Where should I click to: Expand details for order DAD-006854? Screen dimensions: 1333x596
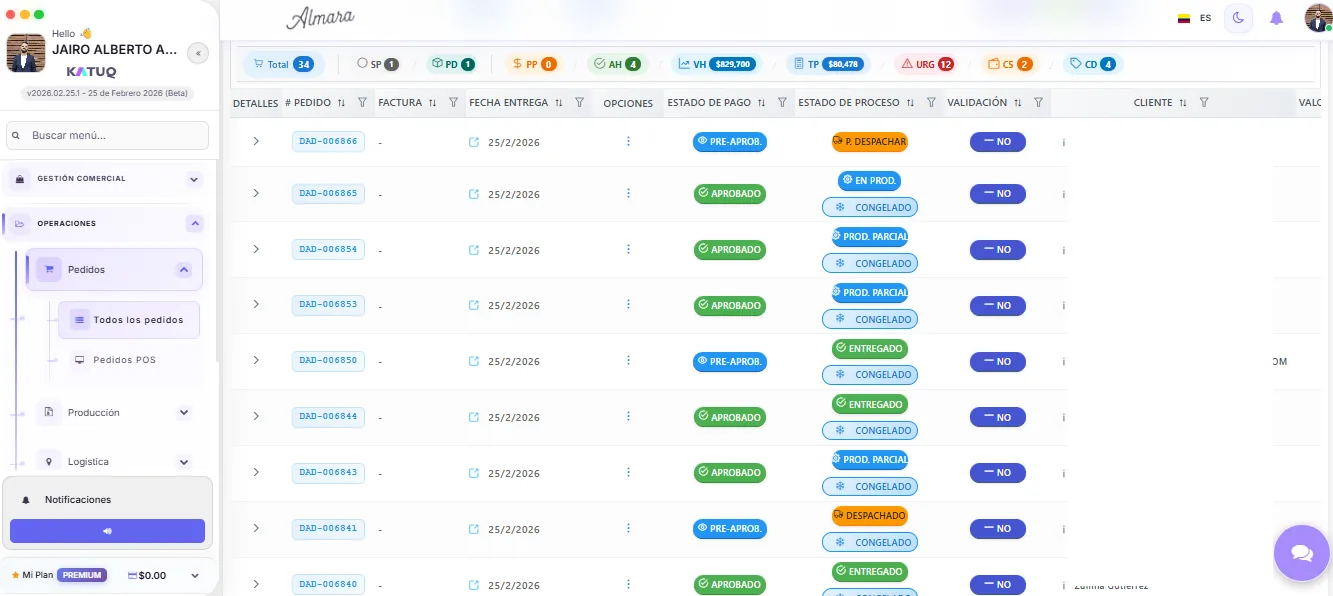tap(256, 248)
